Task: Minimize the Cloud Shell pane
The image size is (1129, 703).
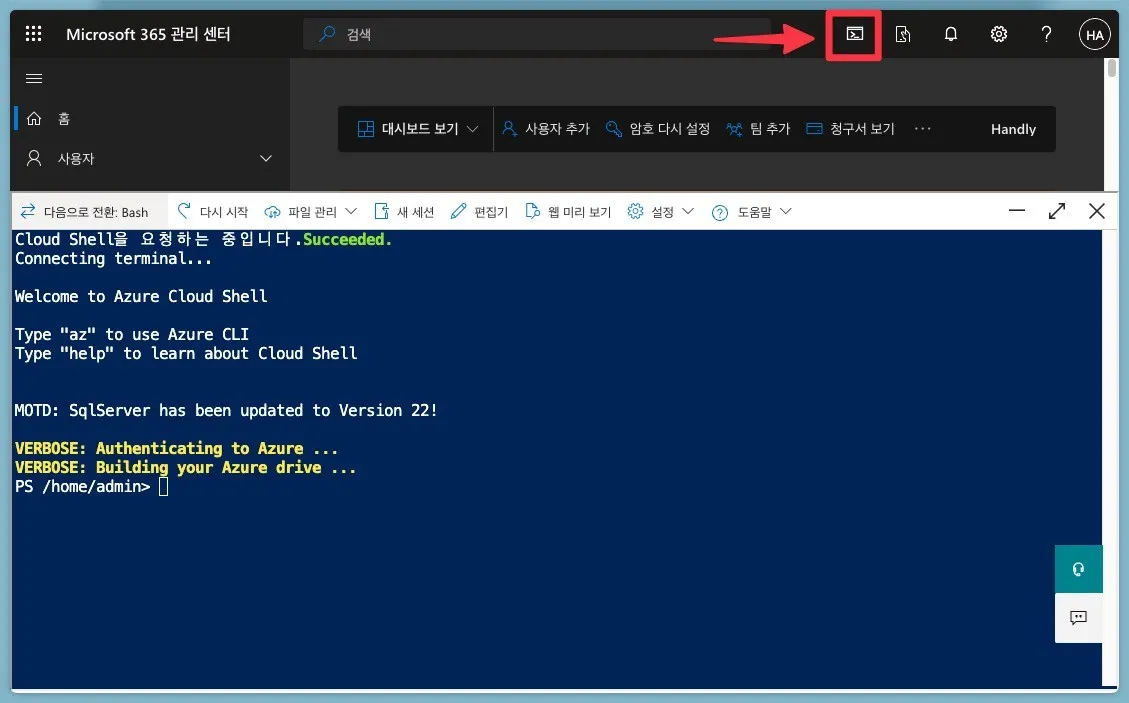Action: [1017, 211]
